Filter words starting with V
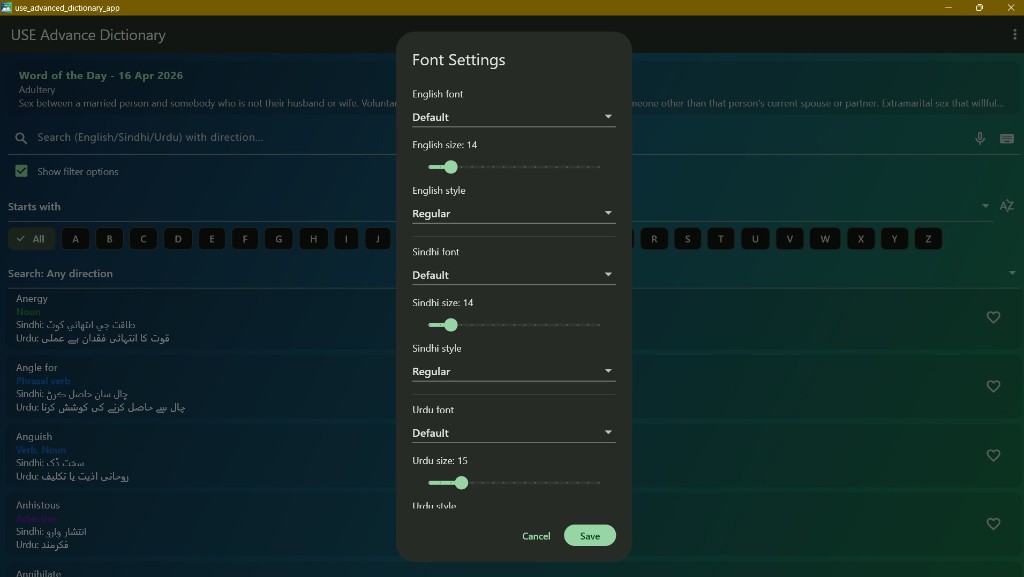 click(790, 239)
